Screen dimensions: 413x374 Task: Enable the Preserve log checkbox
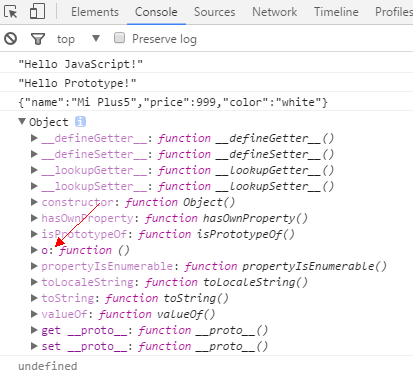pyautogui.click(x=119, y=38)
